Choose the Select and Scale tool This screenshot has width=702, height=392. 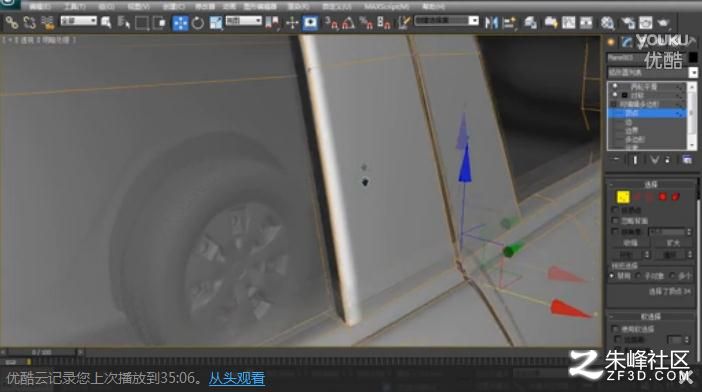(215, 23)
